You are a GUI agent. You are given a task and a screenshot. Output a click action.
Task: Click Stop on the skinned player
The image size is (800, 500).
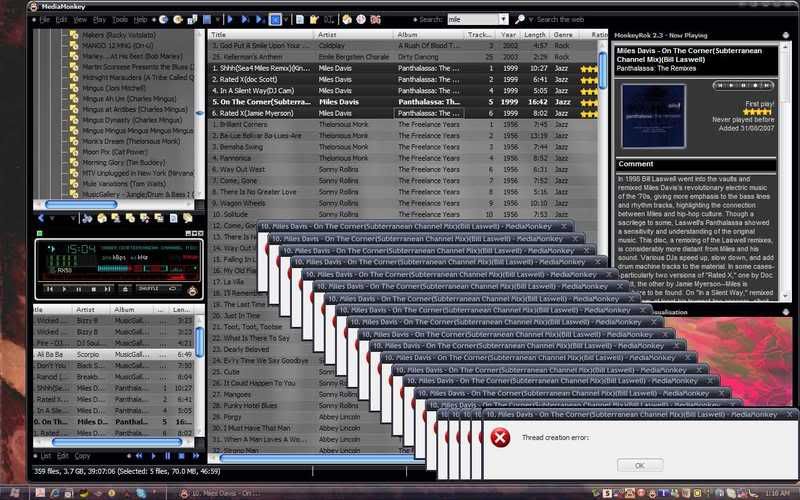pos(93,289)
